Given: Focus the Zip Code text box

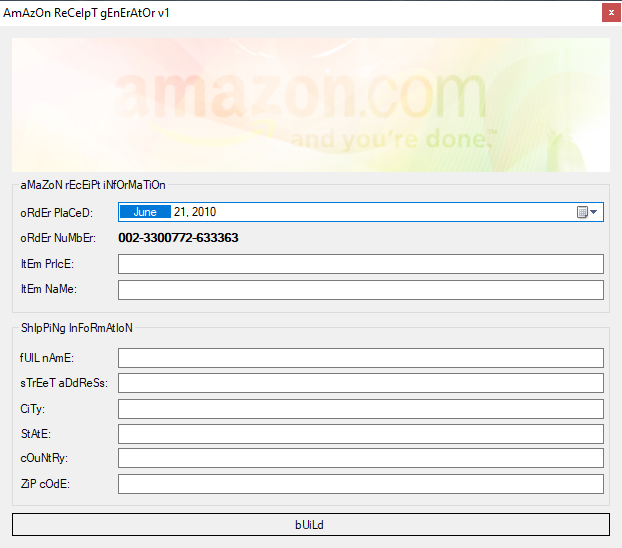Looking at the screenshot, I should (360, 484).
